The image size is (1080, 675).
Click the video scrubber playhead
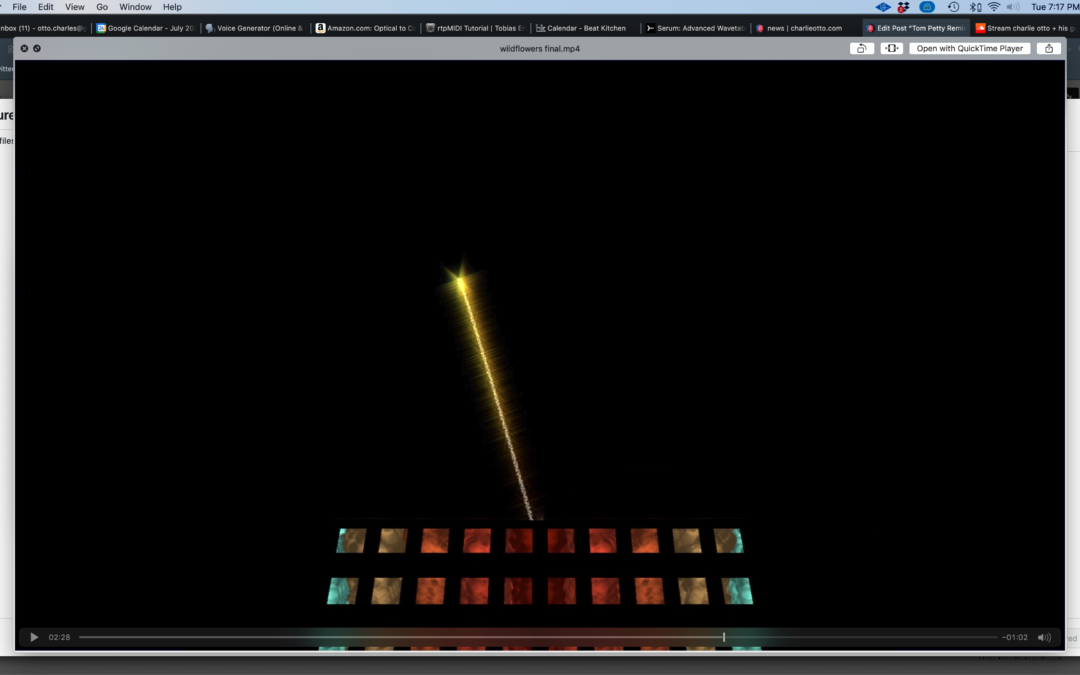[x=724, y=637]
